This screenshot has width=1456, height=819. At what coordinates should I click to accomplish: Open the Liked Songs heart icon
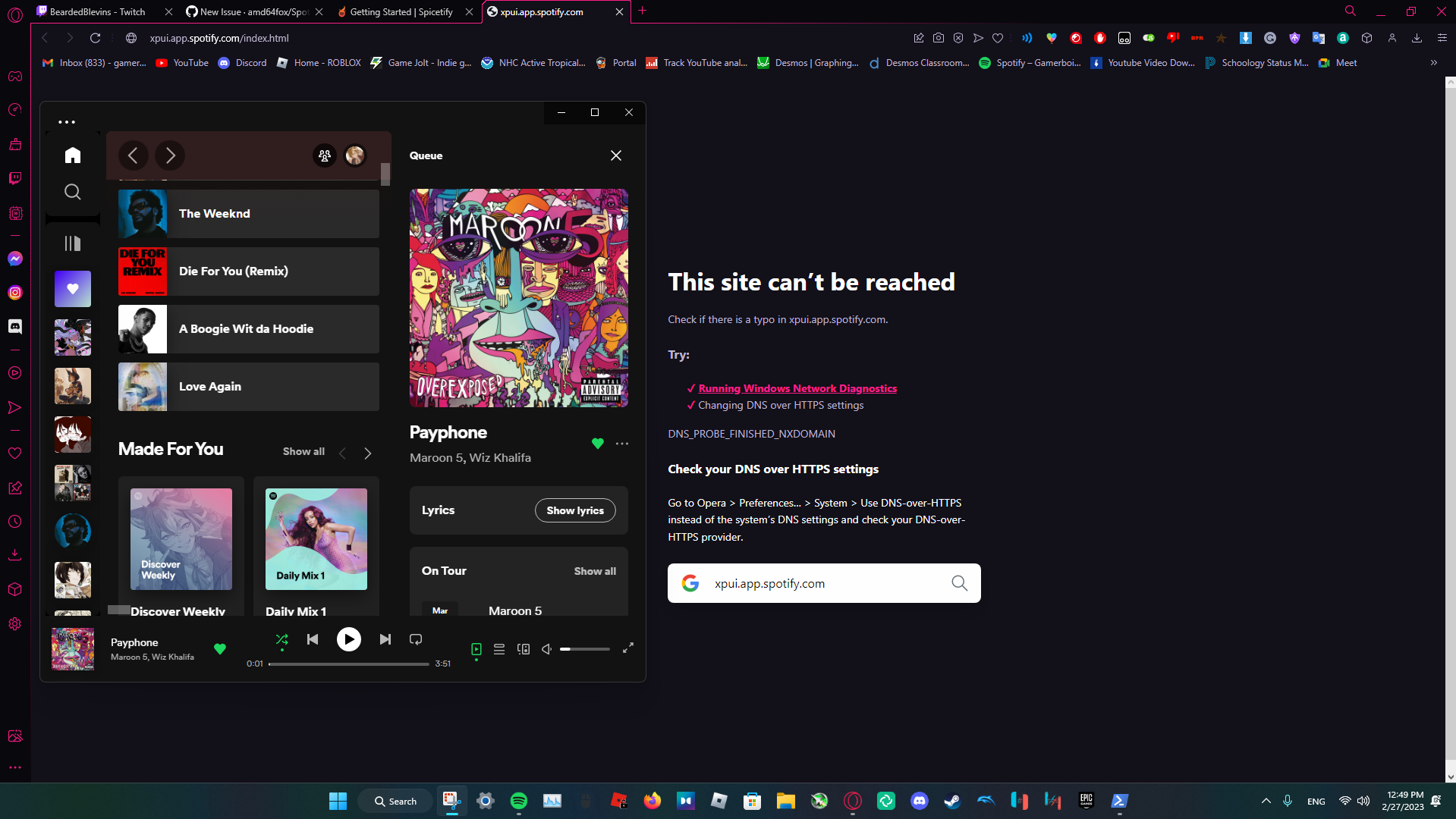coord(72,288)
